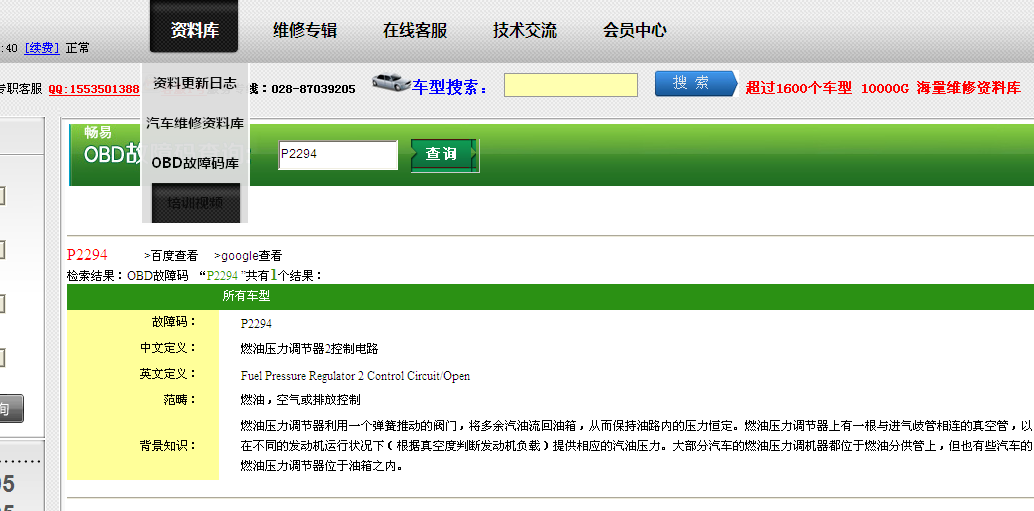The image size is (1034, 511).
Task: Click the green 查询 button
Action: tap(444, 156)
